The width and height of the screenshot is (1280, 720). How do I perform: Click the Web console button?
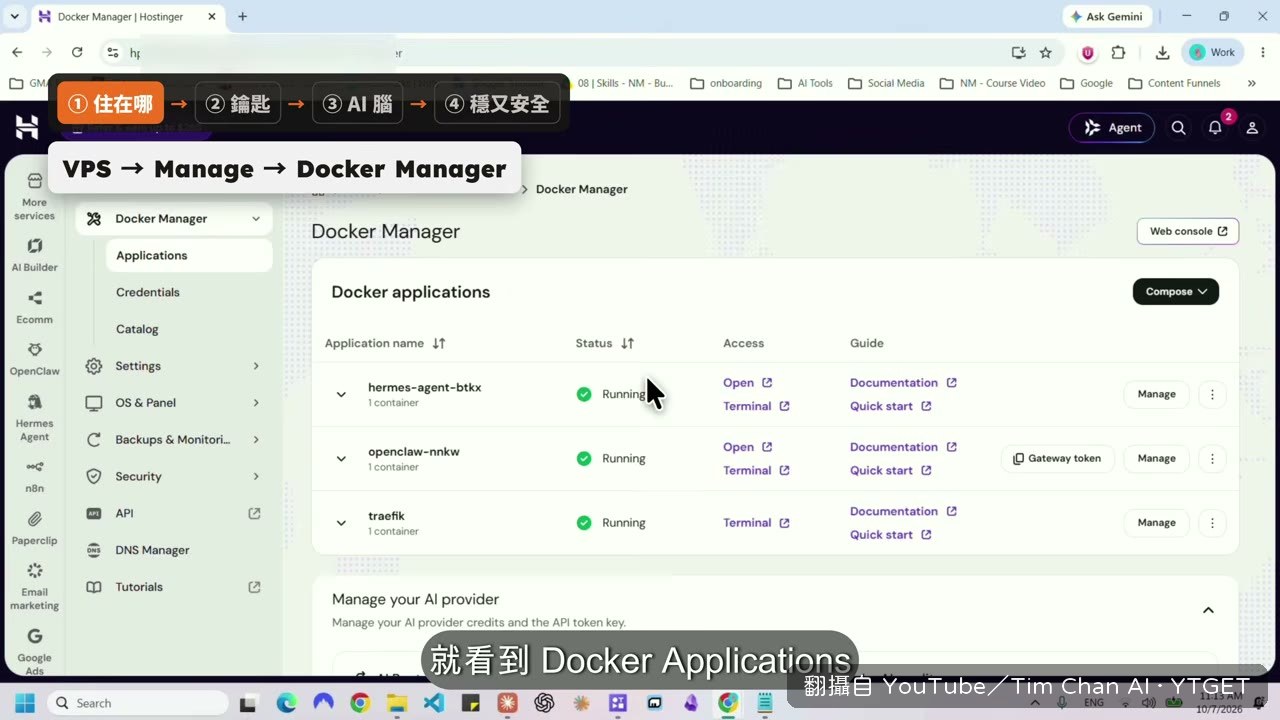point(1188,231)
